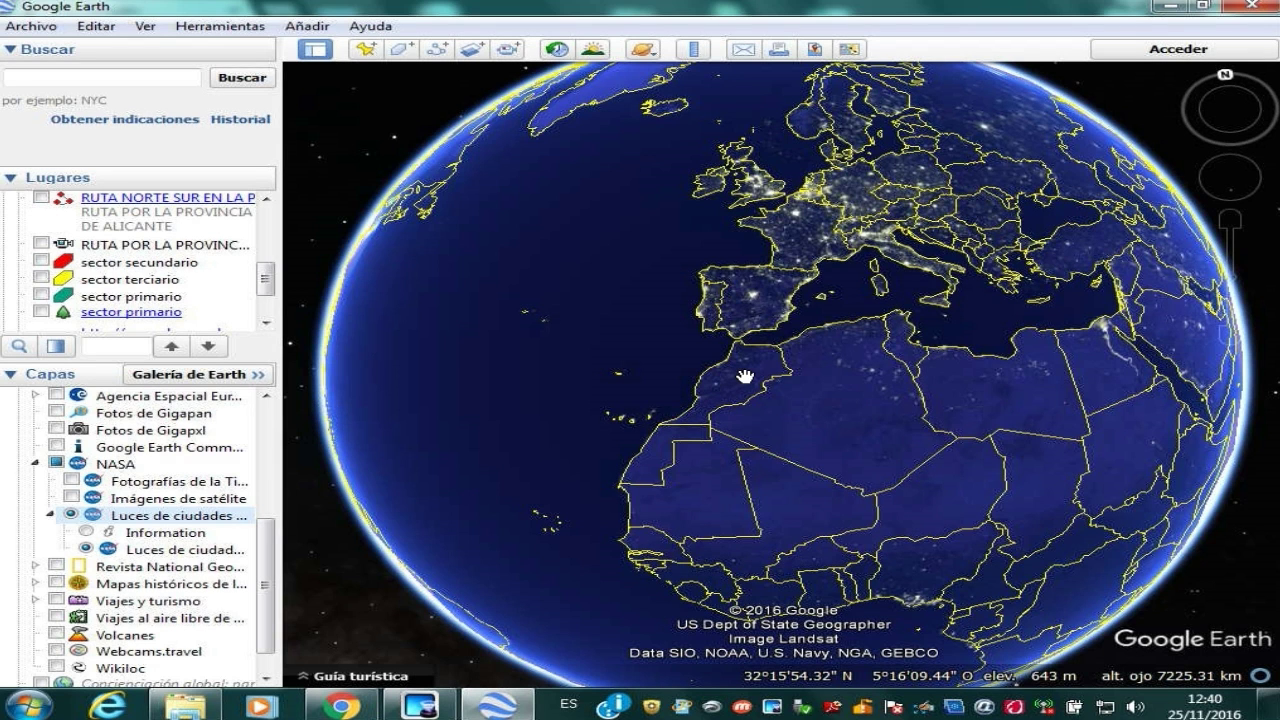Toggle sunlight across the landscape

point(593,49)
